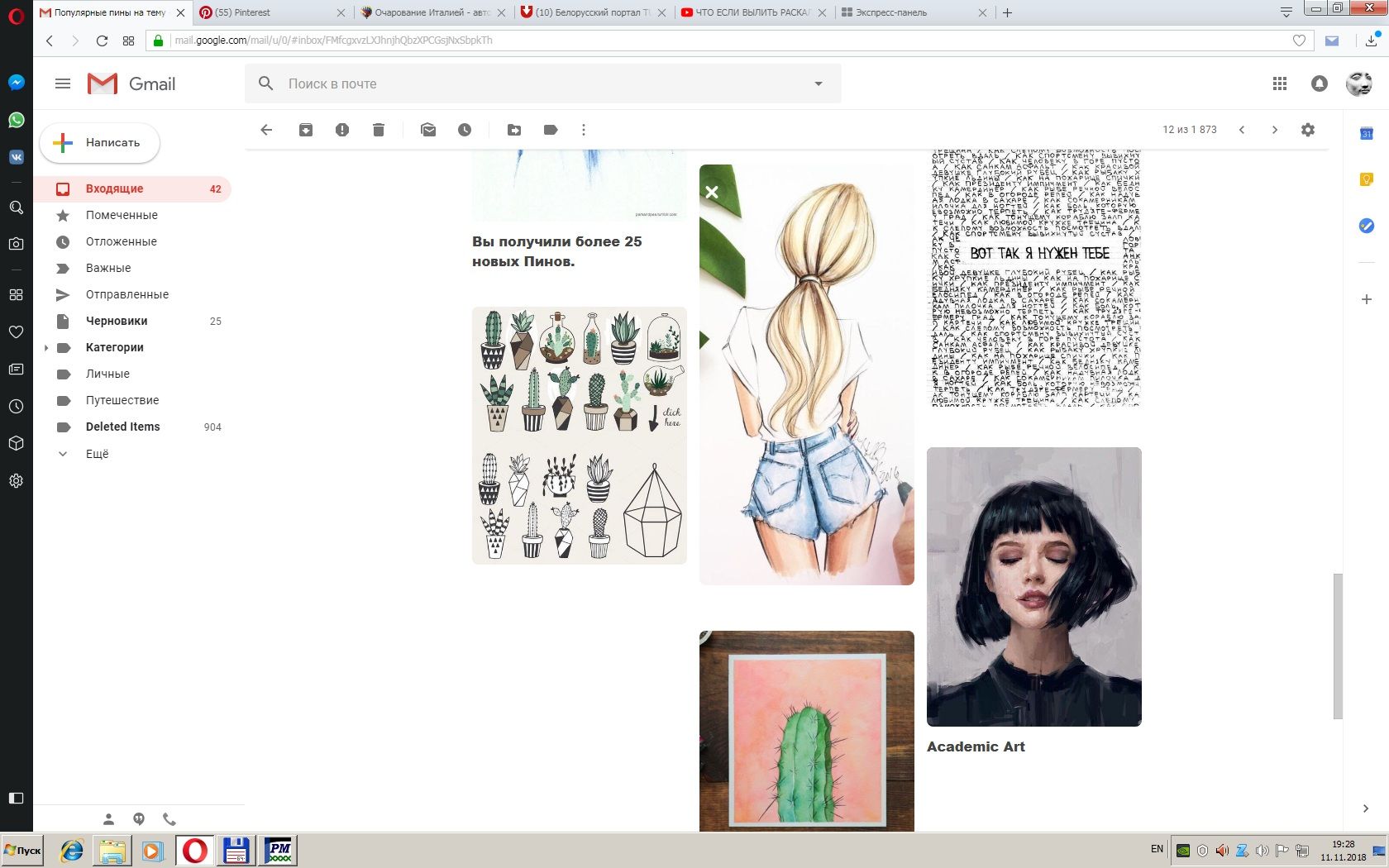Toggle Opera sidebar panel visibility
1389x868 pixels.
click(16, 798)
